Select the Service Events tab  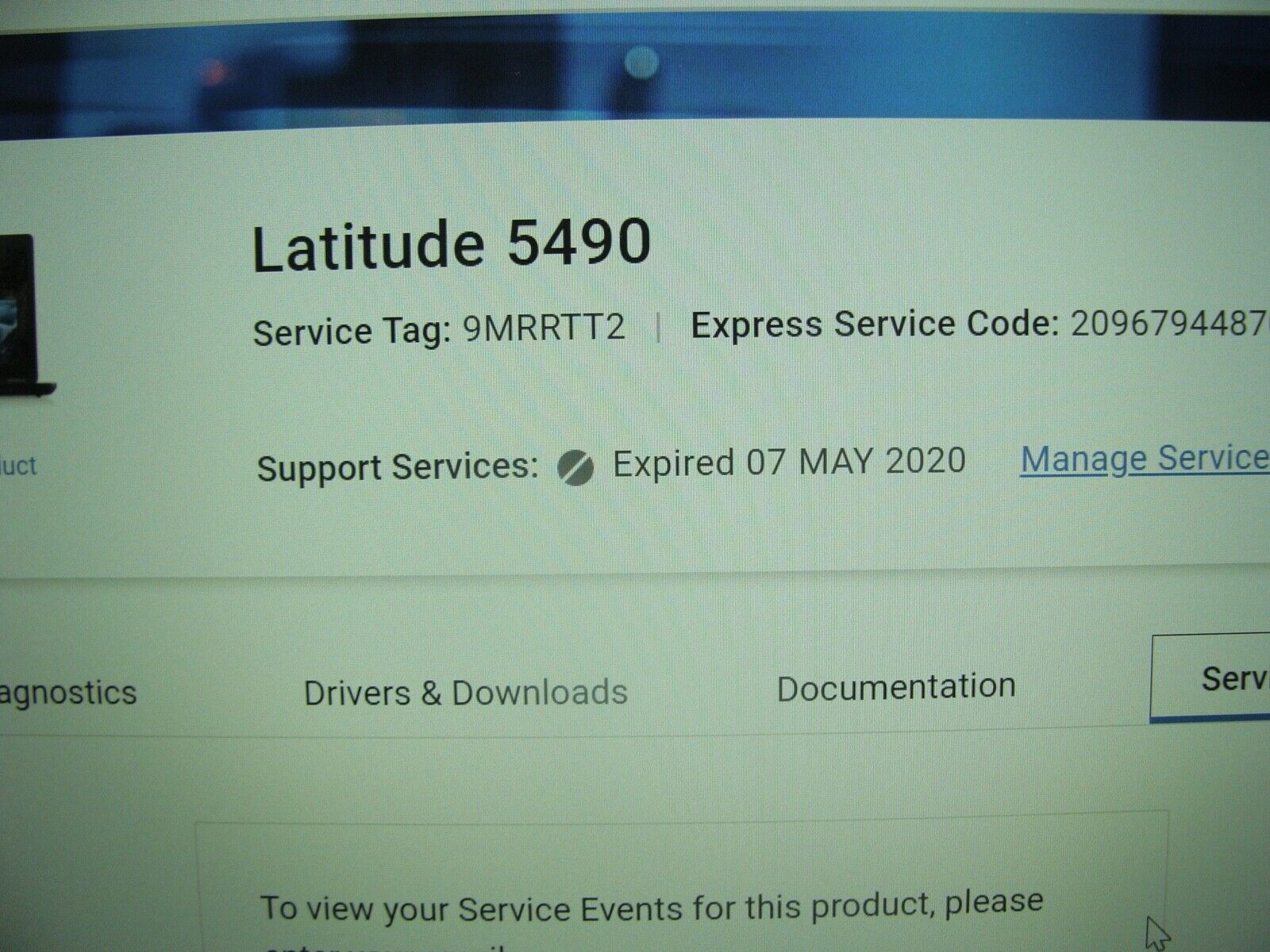coord(1210,678)
